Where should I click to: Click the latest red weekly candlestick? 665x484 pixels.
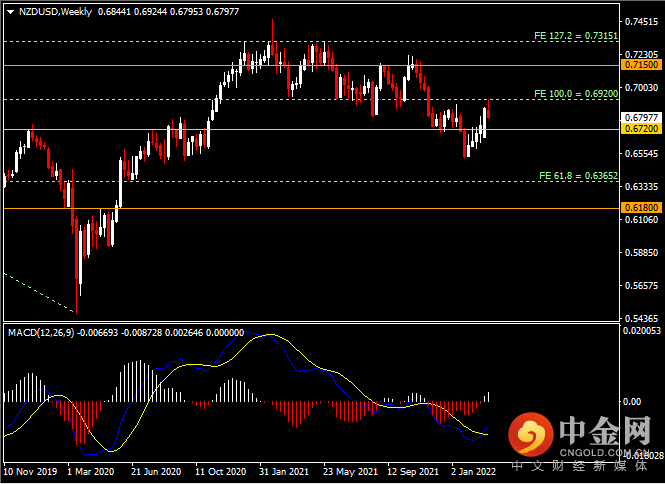point(489,109)
